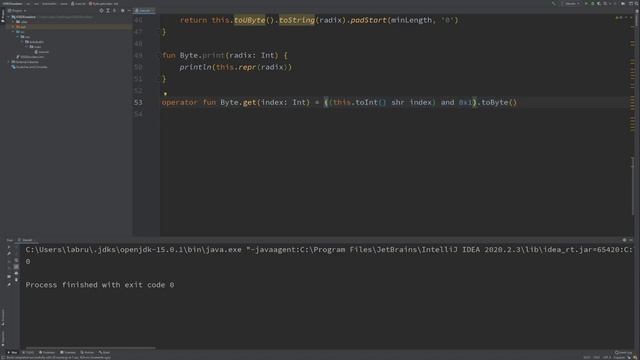Expand the highlighted out folder
Screen dimensions: 640x360
point(13,27)
